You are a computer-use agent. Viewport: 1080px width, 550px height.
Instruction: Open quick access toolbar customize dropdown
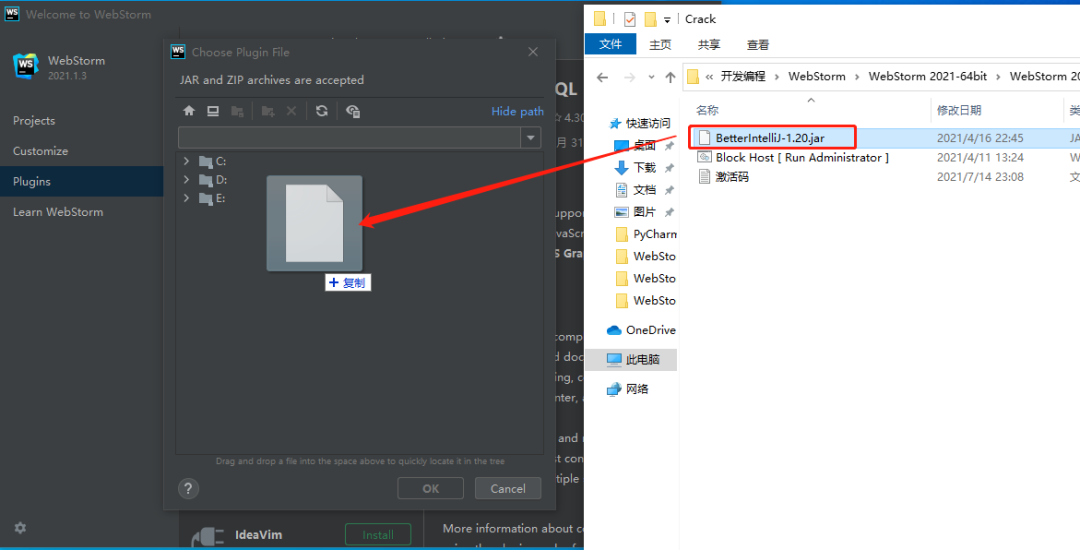coord(667,20)
